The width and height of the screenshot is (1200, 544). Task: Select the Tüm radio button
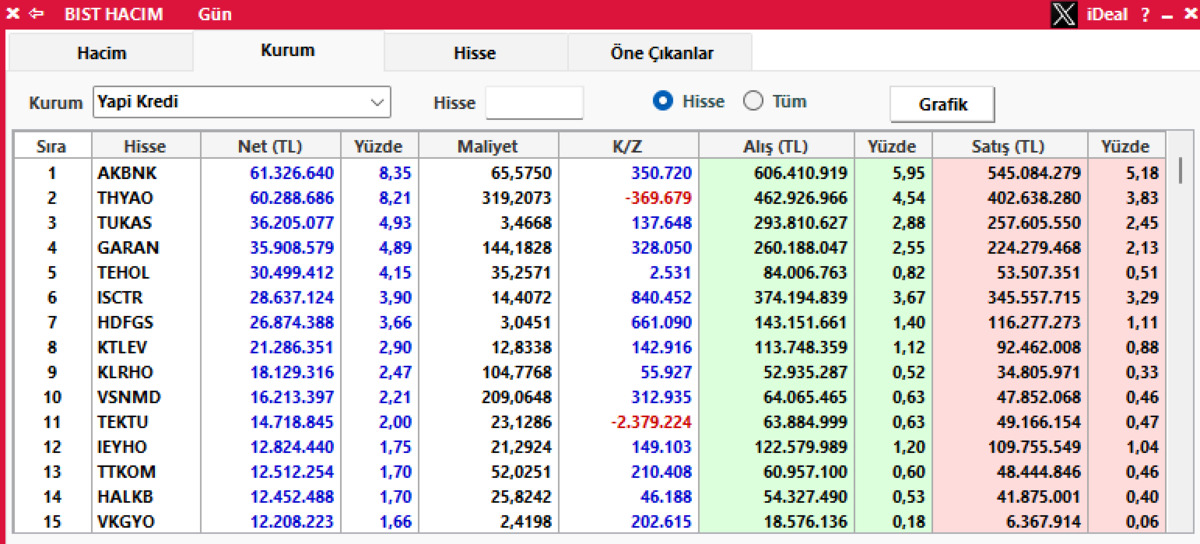pos(753,101)
